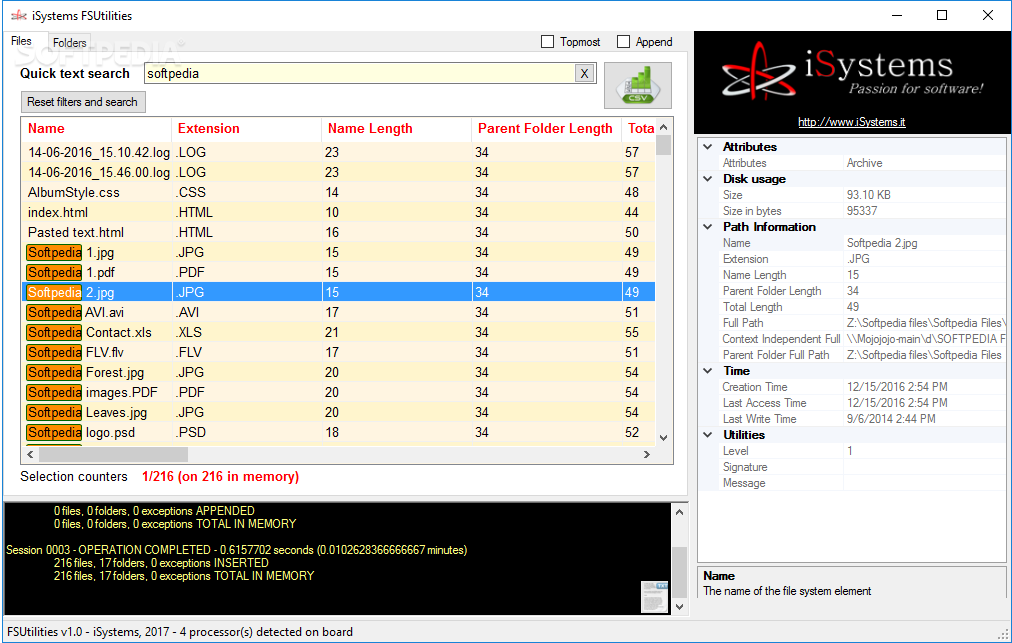The image size is (1012, 643).
Task: Click the iSystems logo banner
Action: click(x=852, y=83)
